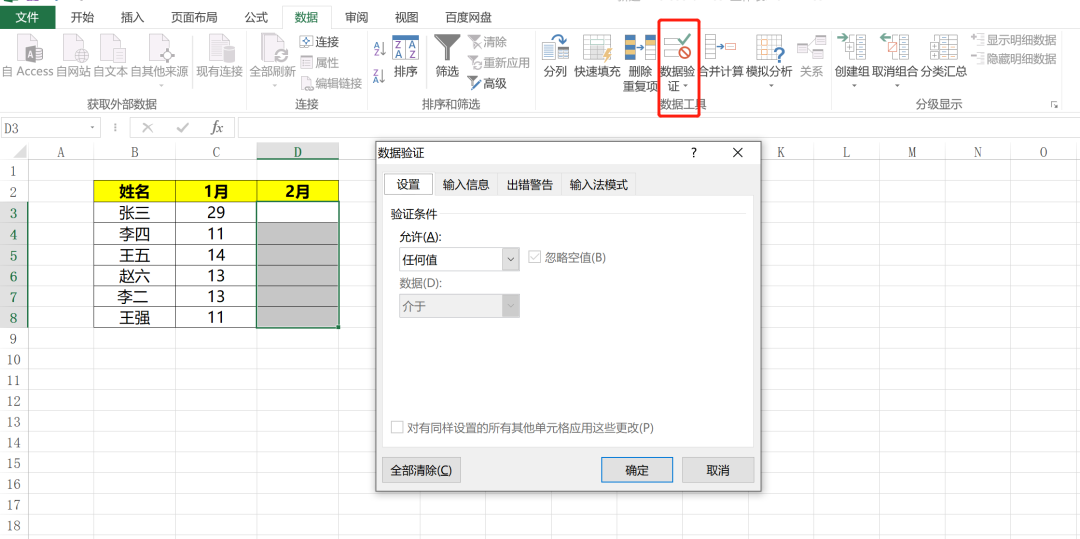
Task: Open the 排序 sort dialog
Action: pyautogui.click(x=406, y=56)
